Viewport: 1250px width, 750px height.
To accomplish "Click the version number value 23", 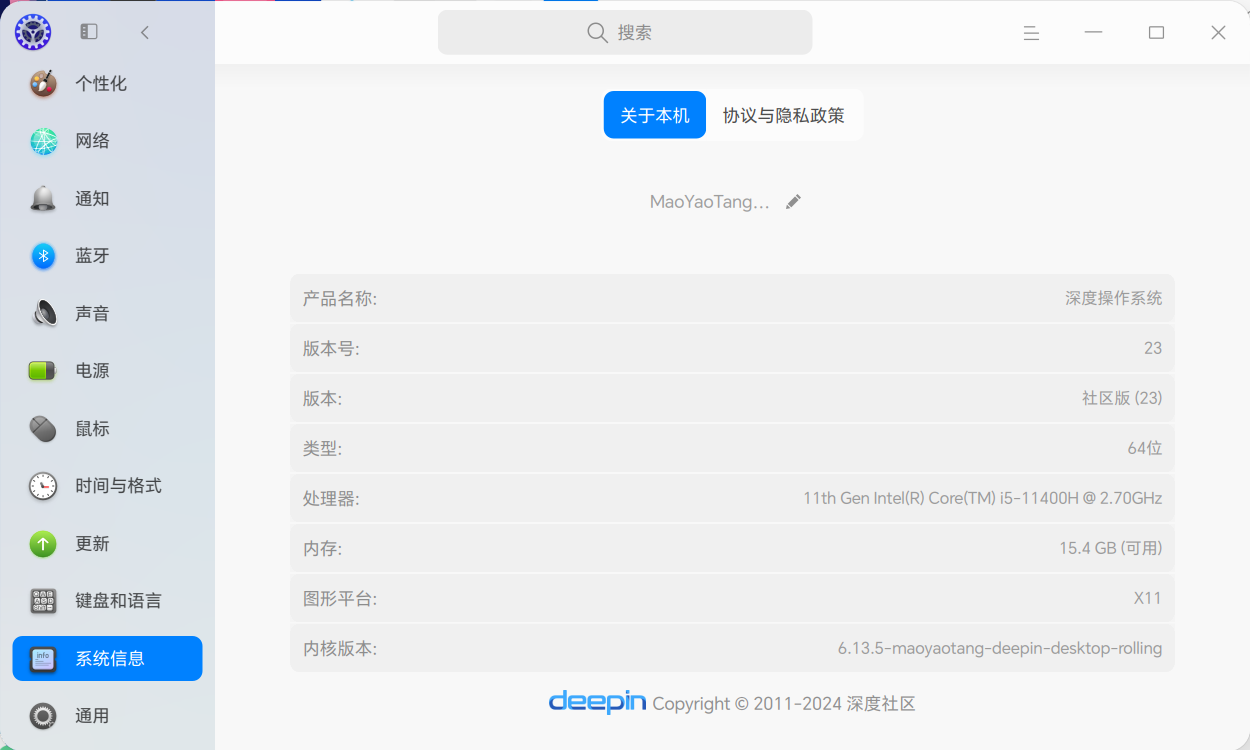I will click(1153, 348).
